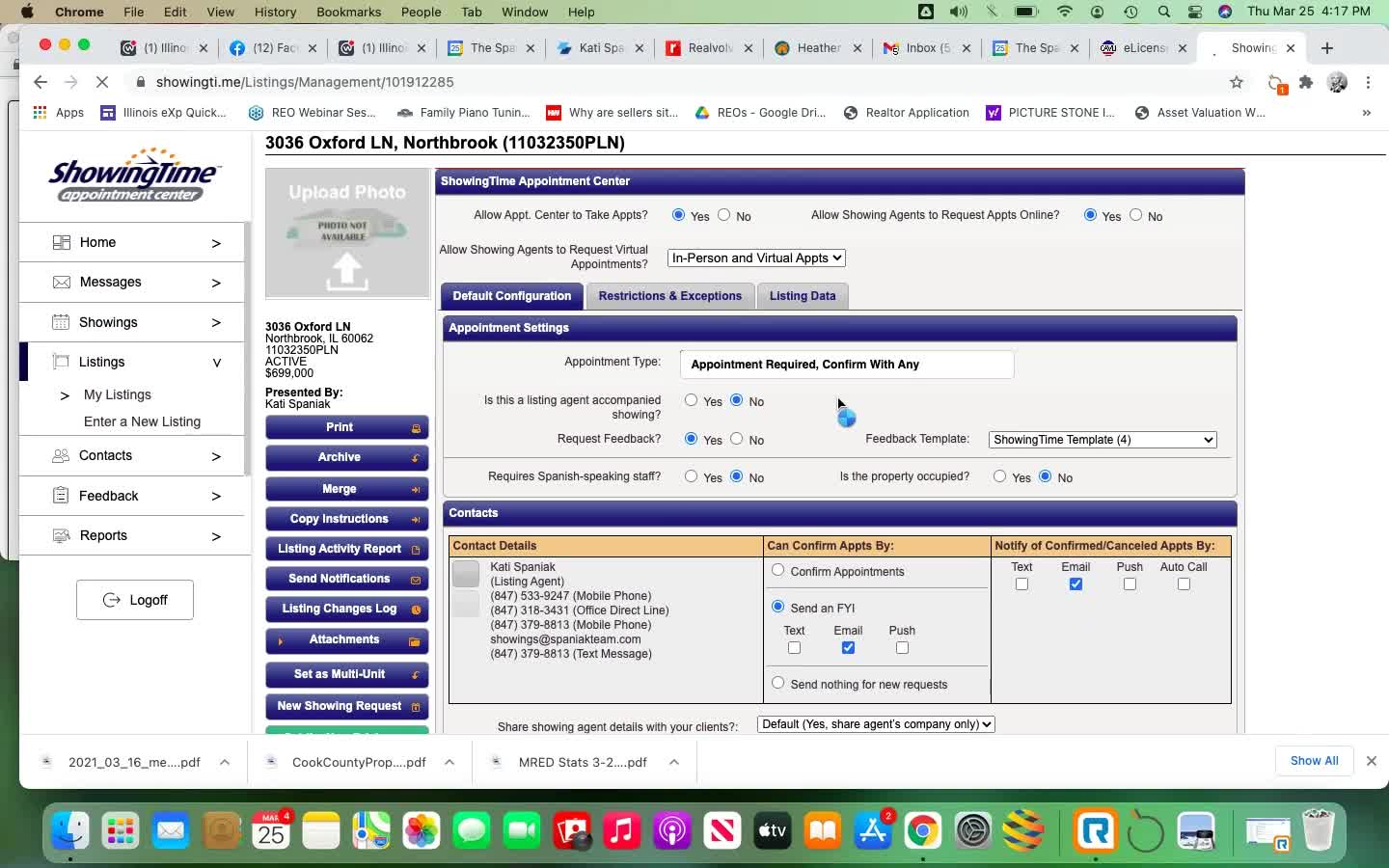The height and width of the screenshot is (868, 1389).
Task: Open the Feedback clipboard icon
Action: pyautogui.click(x=62, y=496)
